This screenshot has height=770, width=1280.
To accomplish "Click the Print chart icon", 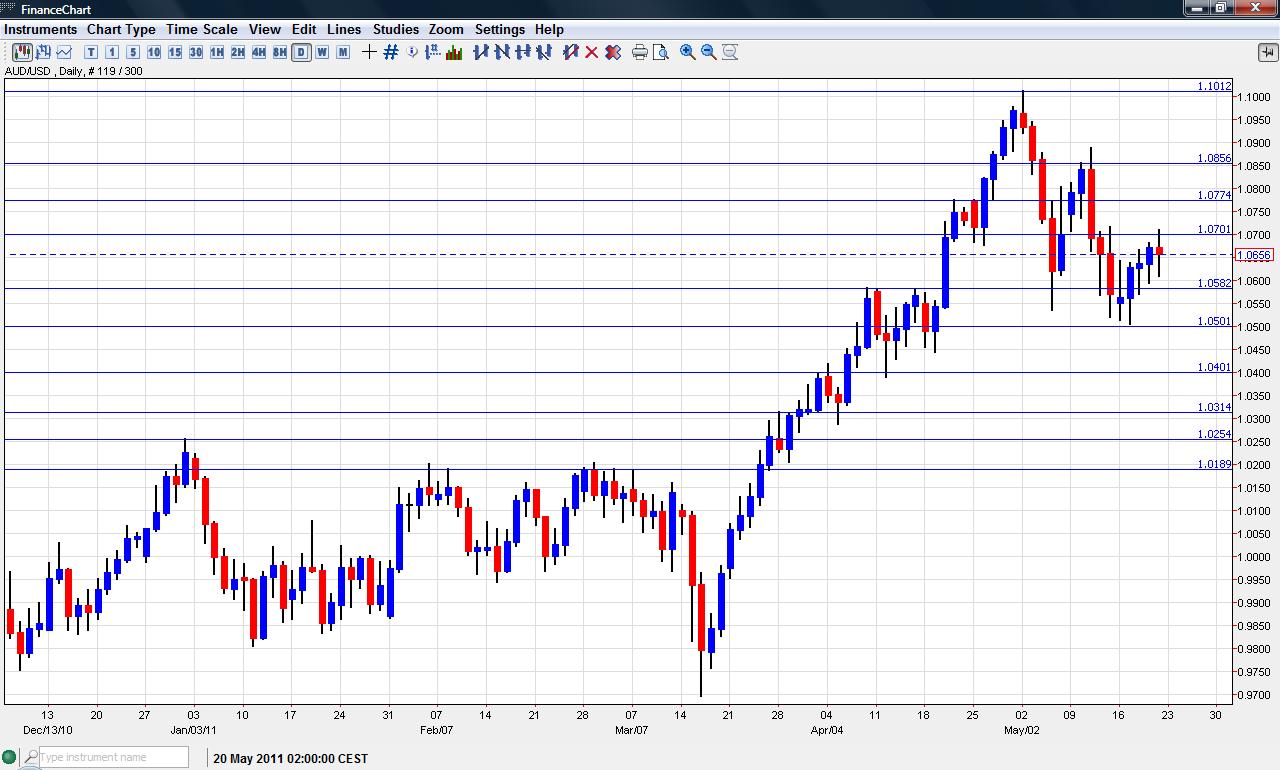I will (640, 51).
